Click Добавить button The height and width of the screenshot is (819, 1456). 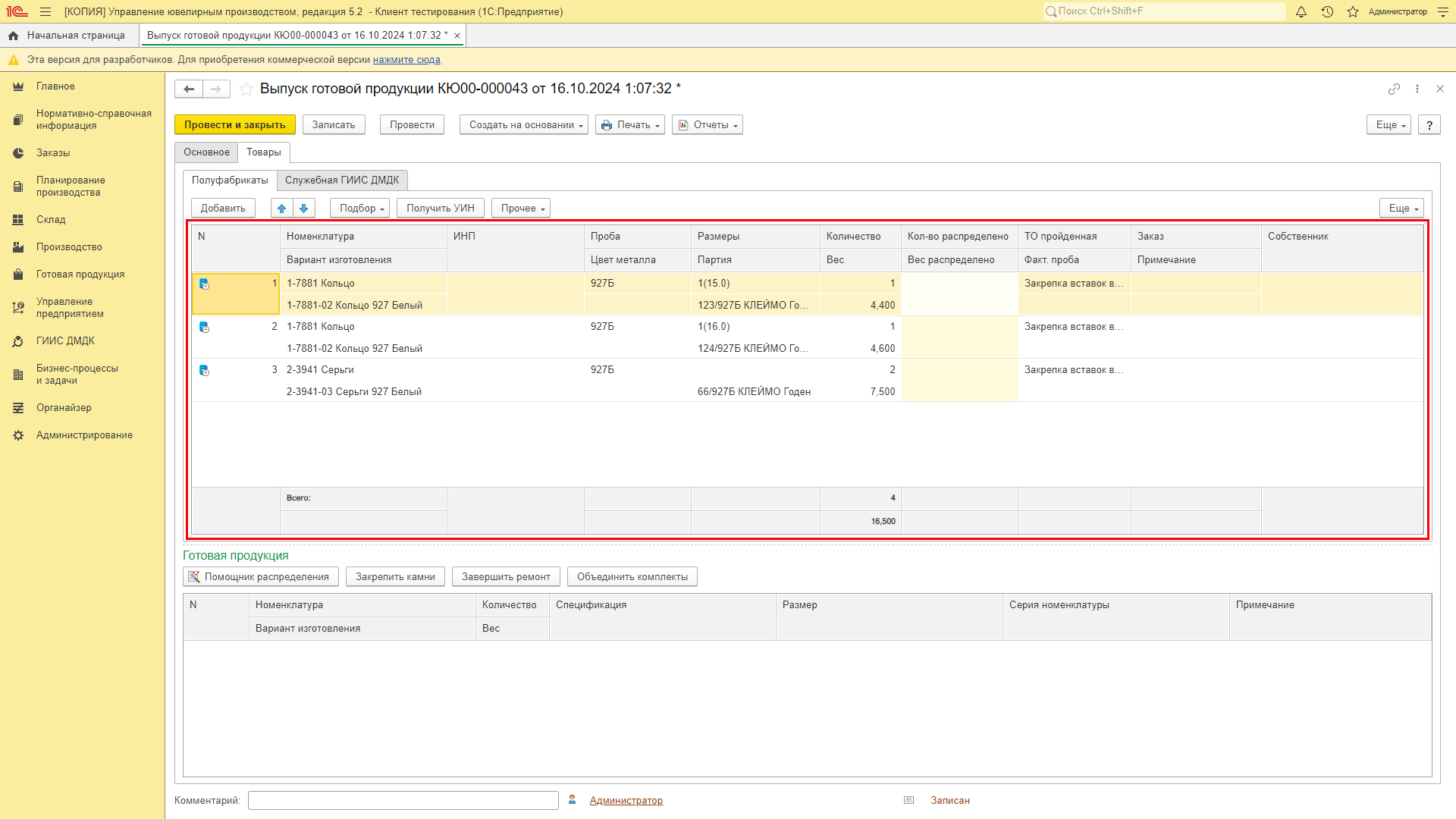click(x=223, y=208)
